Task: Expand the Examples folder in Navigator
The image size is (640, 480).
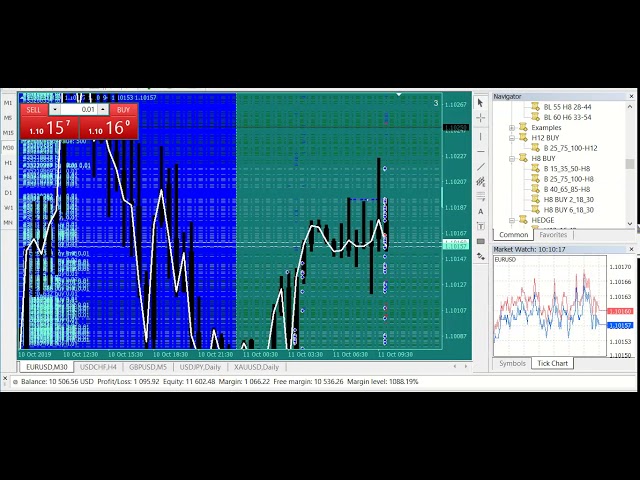Action: 512,128
